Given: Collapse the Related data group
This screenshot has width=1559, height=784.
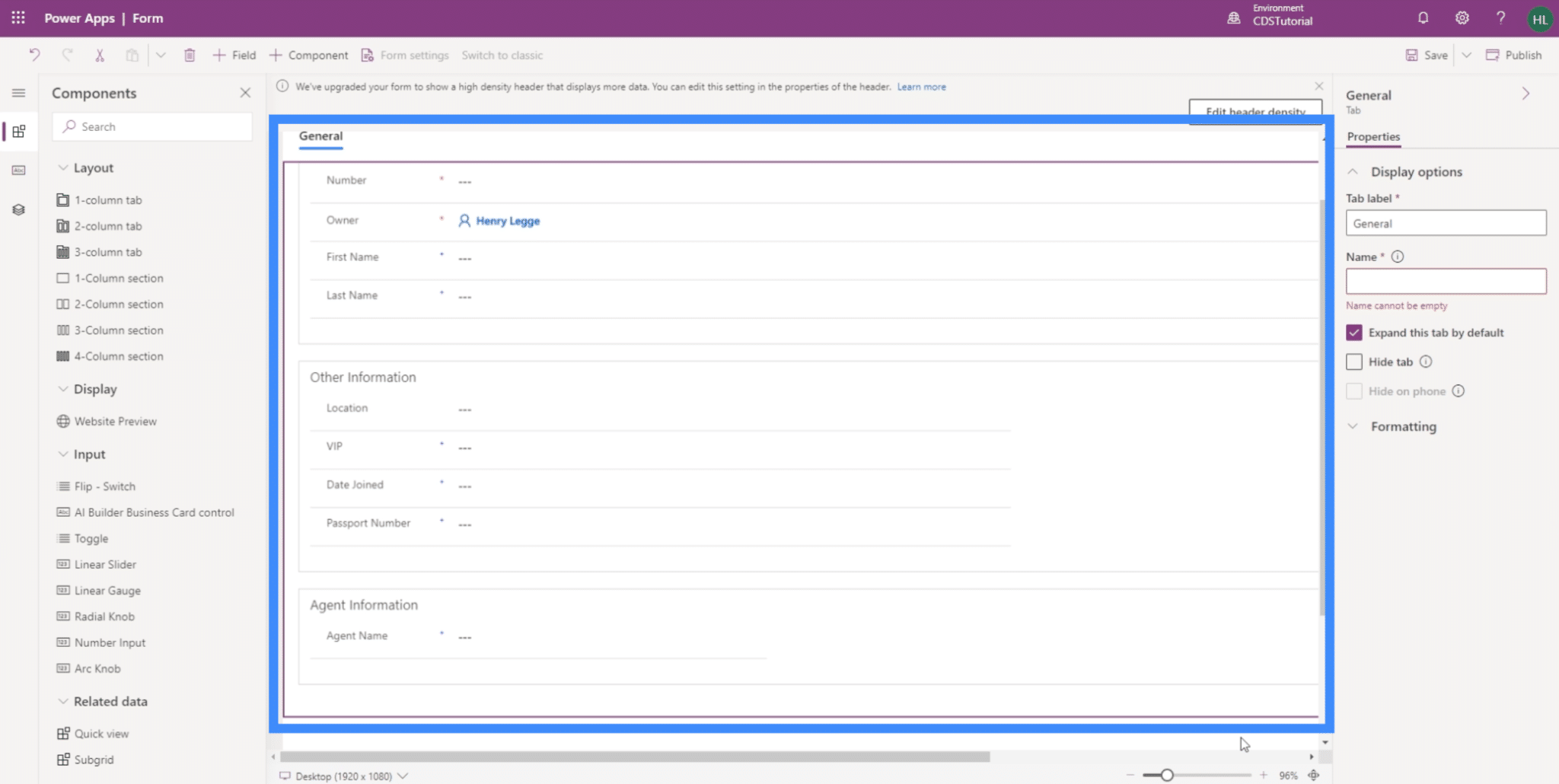Looking at the screenshot, I should 63,701.
